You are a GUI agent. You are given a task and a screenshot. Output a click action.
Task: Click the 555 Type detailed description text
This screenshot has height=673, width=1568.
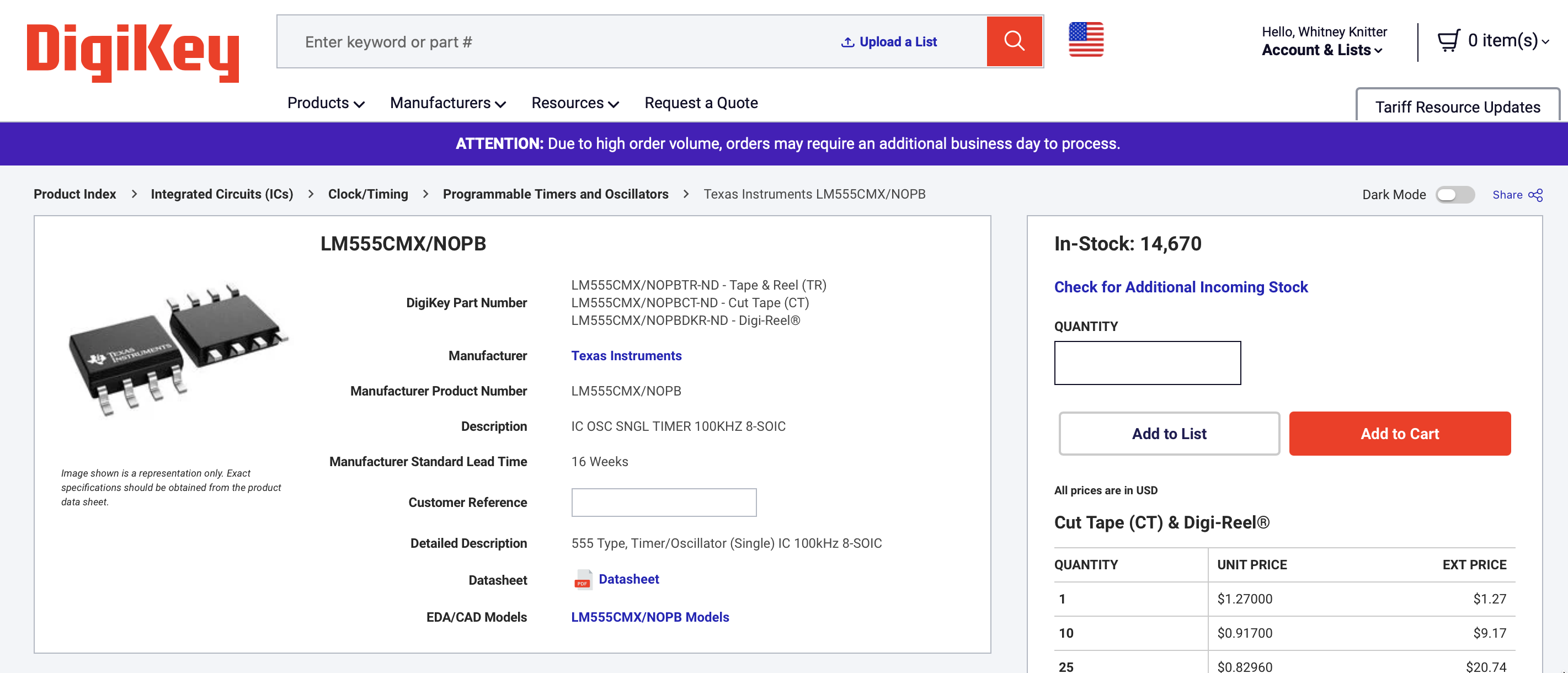click(x=726, y=543)
